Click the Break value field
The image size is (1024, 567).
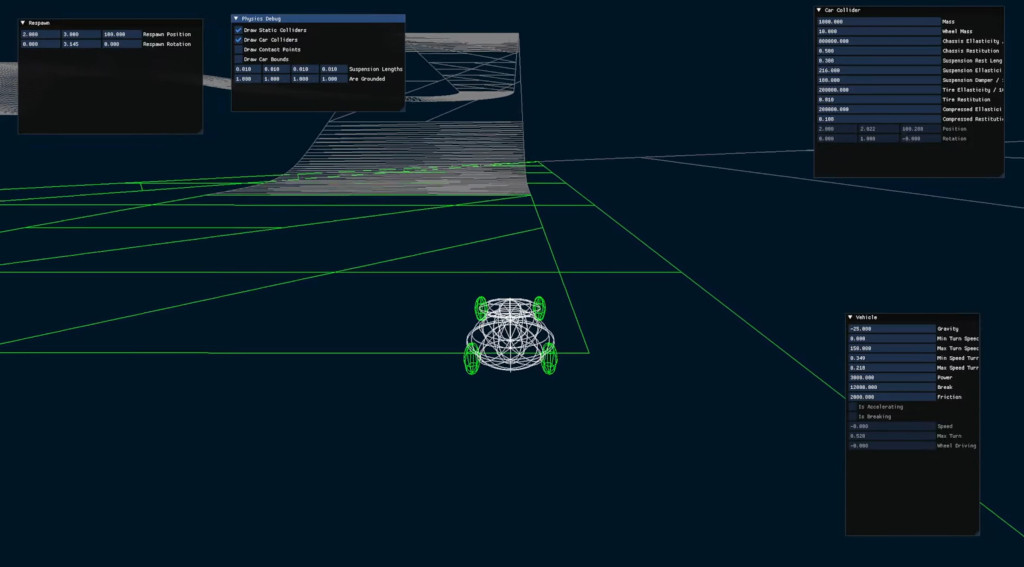890,387
